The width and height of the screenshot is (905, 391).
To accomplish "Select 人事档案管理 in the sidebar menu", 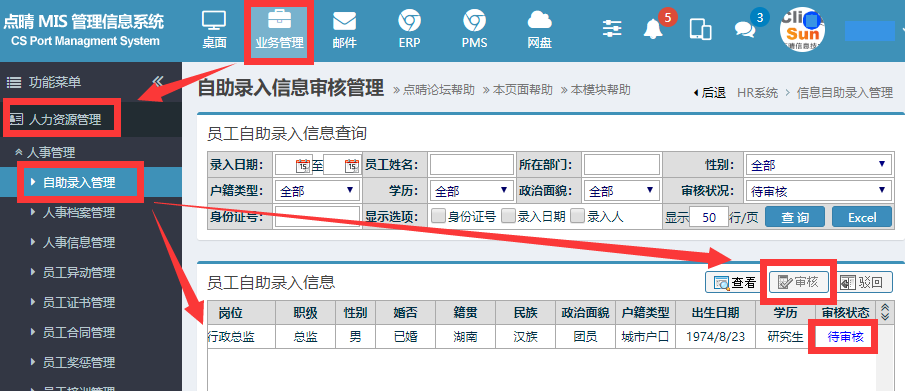I will point(78,213).
